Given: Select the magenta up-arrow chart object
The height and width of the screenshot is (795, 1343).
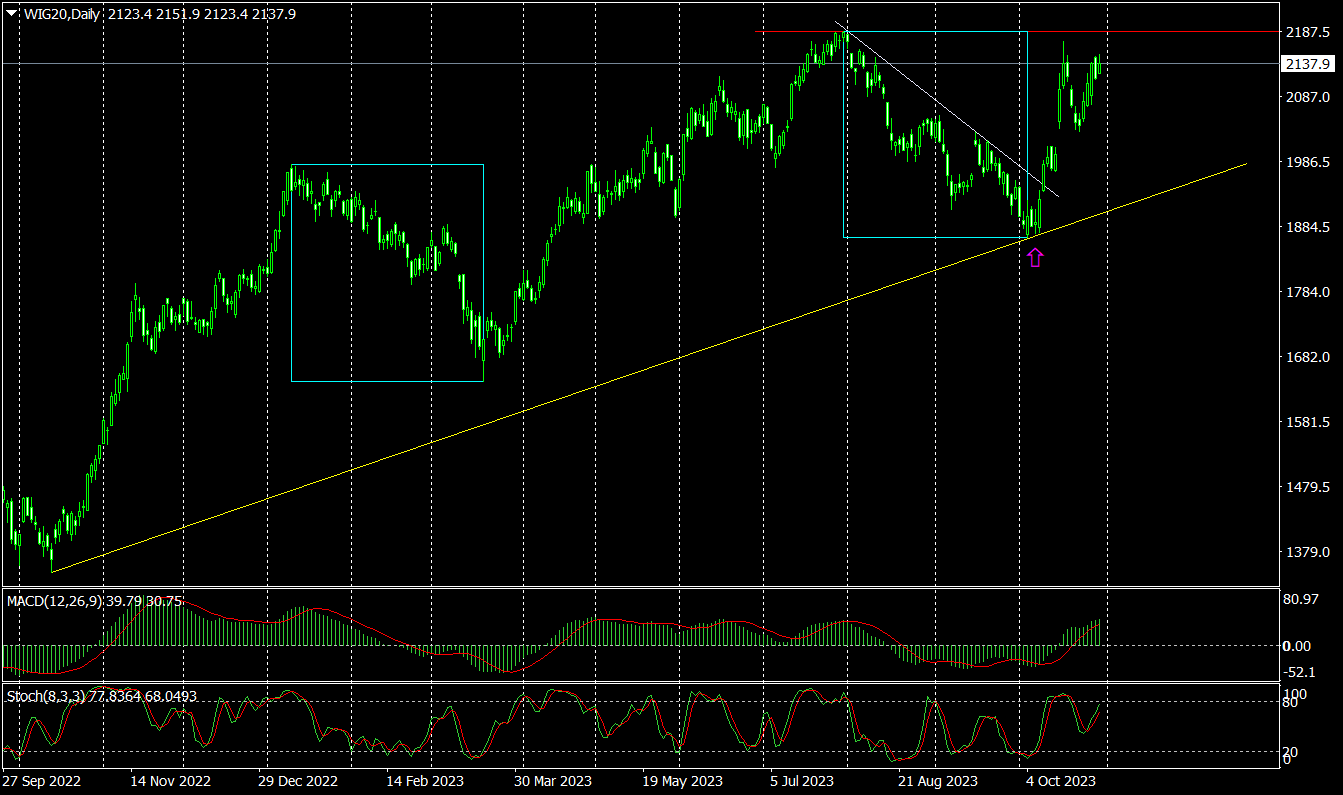Looking at the screenshot, I should click(x=1035, y=258).
